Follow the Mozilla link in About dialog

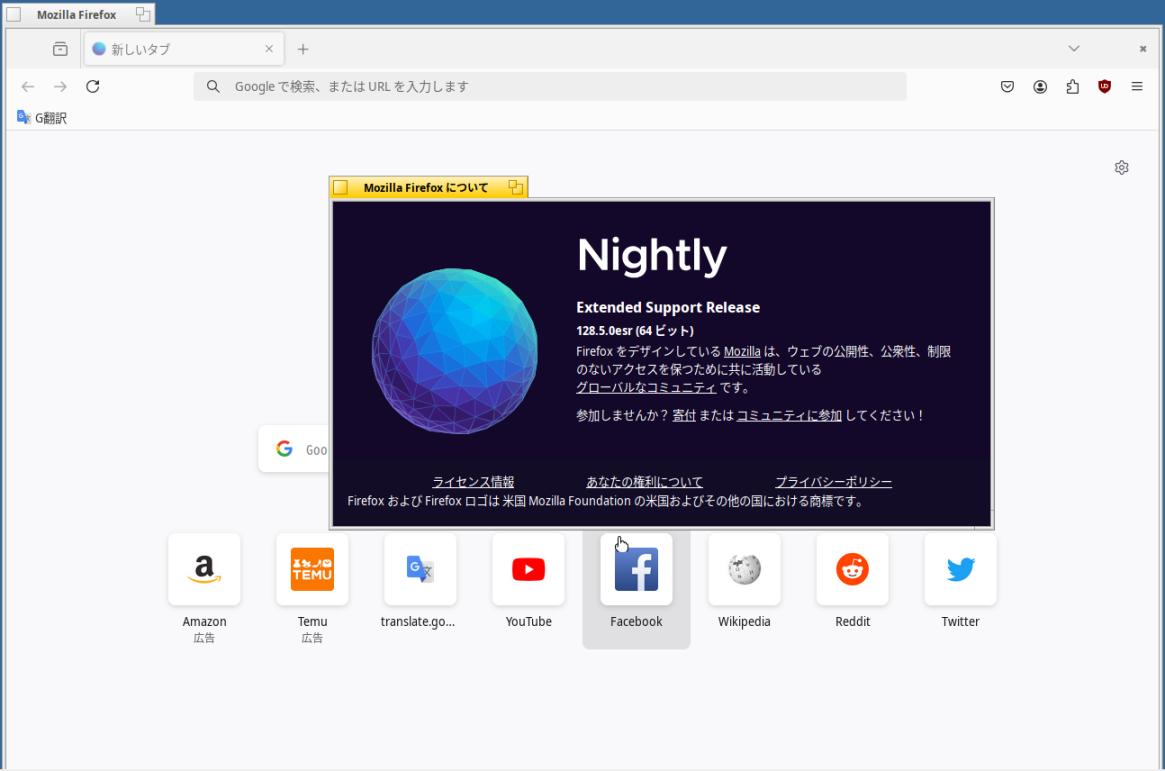click(x=742, y=351)
